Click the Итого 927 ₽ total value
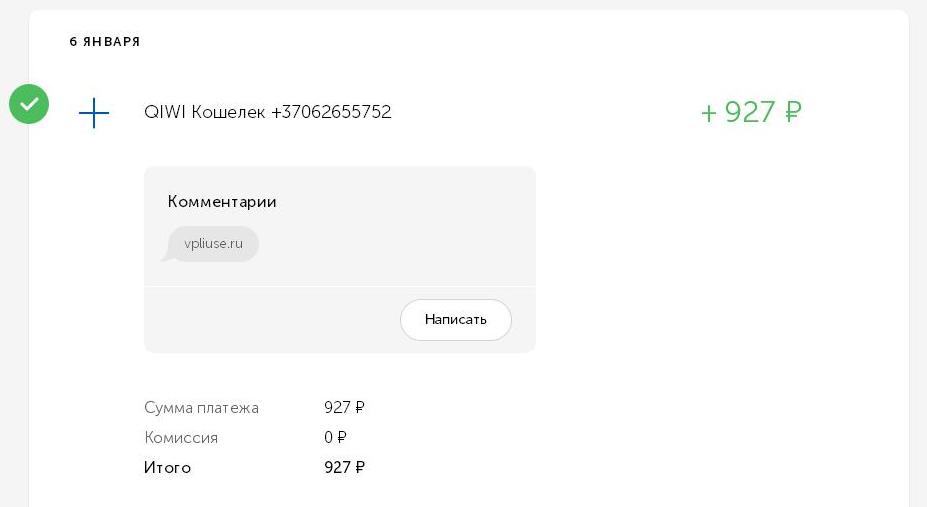The width and height of the screenshot is (927, 507). tap(344, 468)
